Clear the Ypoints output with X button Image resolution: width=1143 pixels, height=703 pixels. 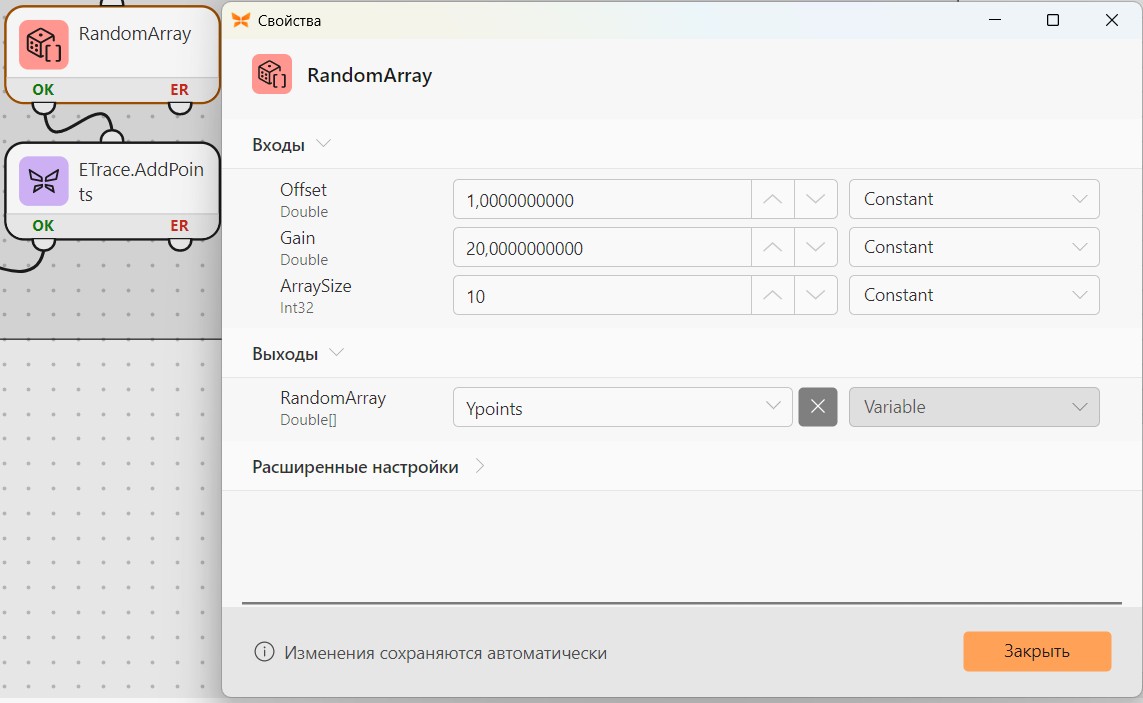[818, 407]
